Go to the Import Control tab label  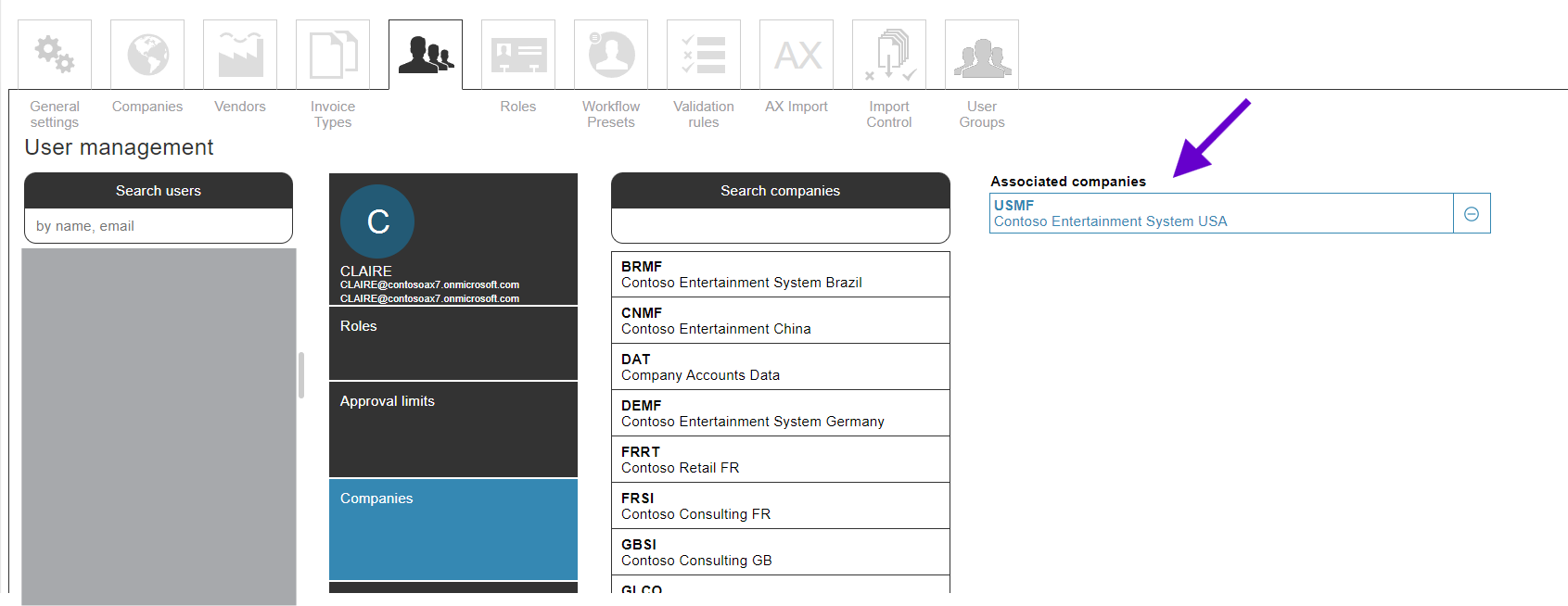pos(889,114)
